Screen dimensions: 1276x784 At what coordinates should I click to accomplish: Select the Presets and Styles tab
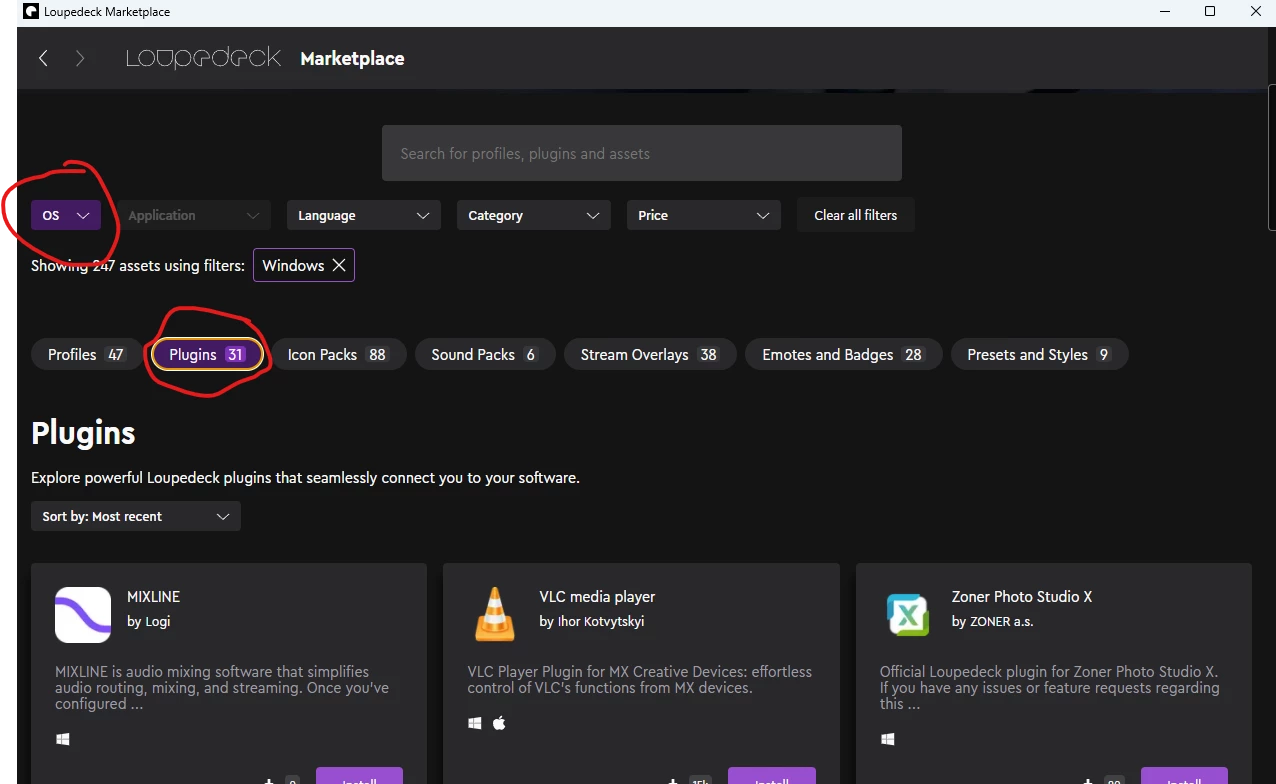coord(1039,354)
